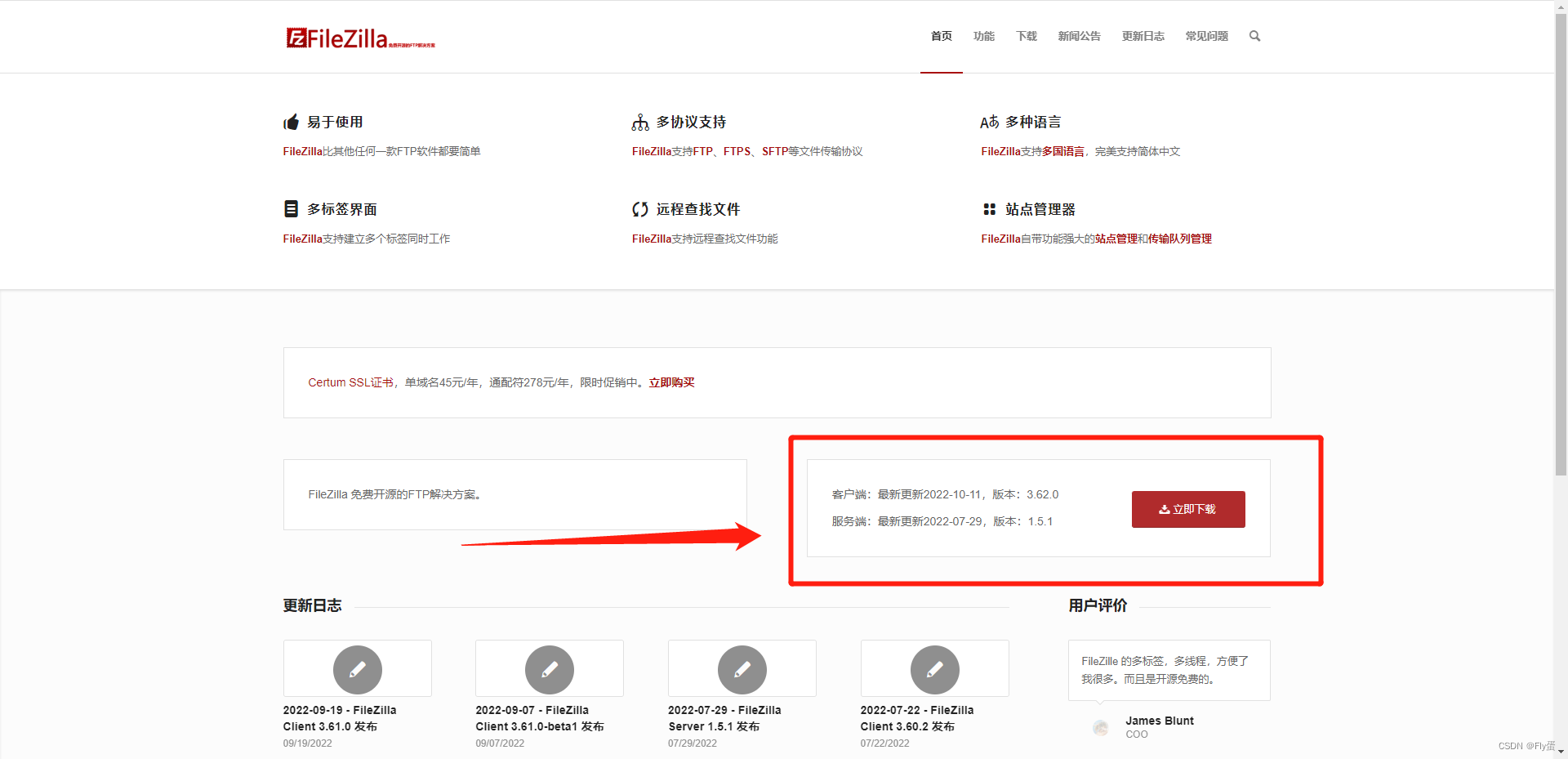The height and width of the screenshot is (759, 1568).
Task: Click the date 07/22/2022
Action: pos(884,743)
